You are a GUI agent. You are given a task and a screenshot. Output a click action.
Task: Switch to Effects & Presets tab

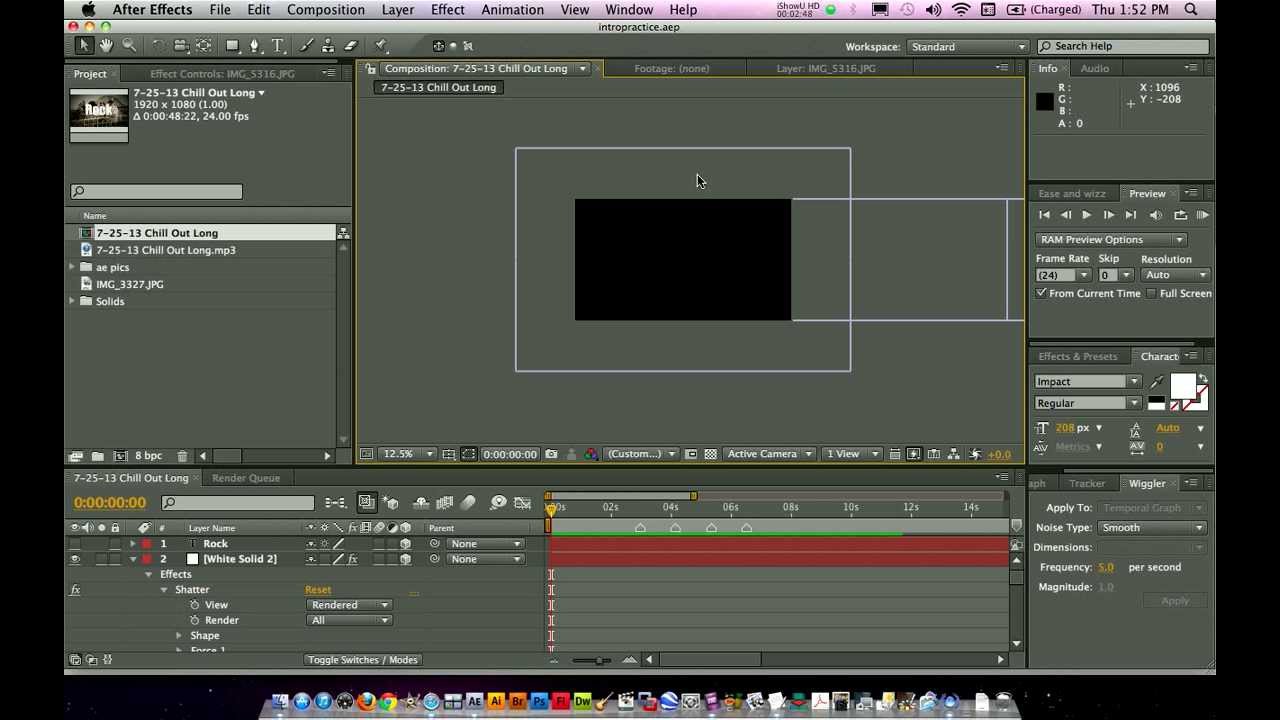tap(1077, 357)
